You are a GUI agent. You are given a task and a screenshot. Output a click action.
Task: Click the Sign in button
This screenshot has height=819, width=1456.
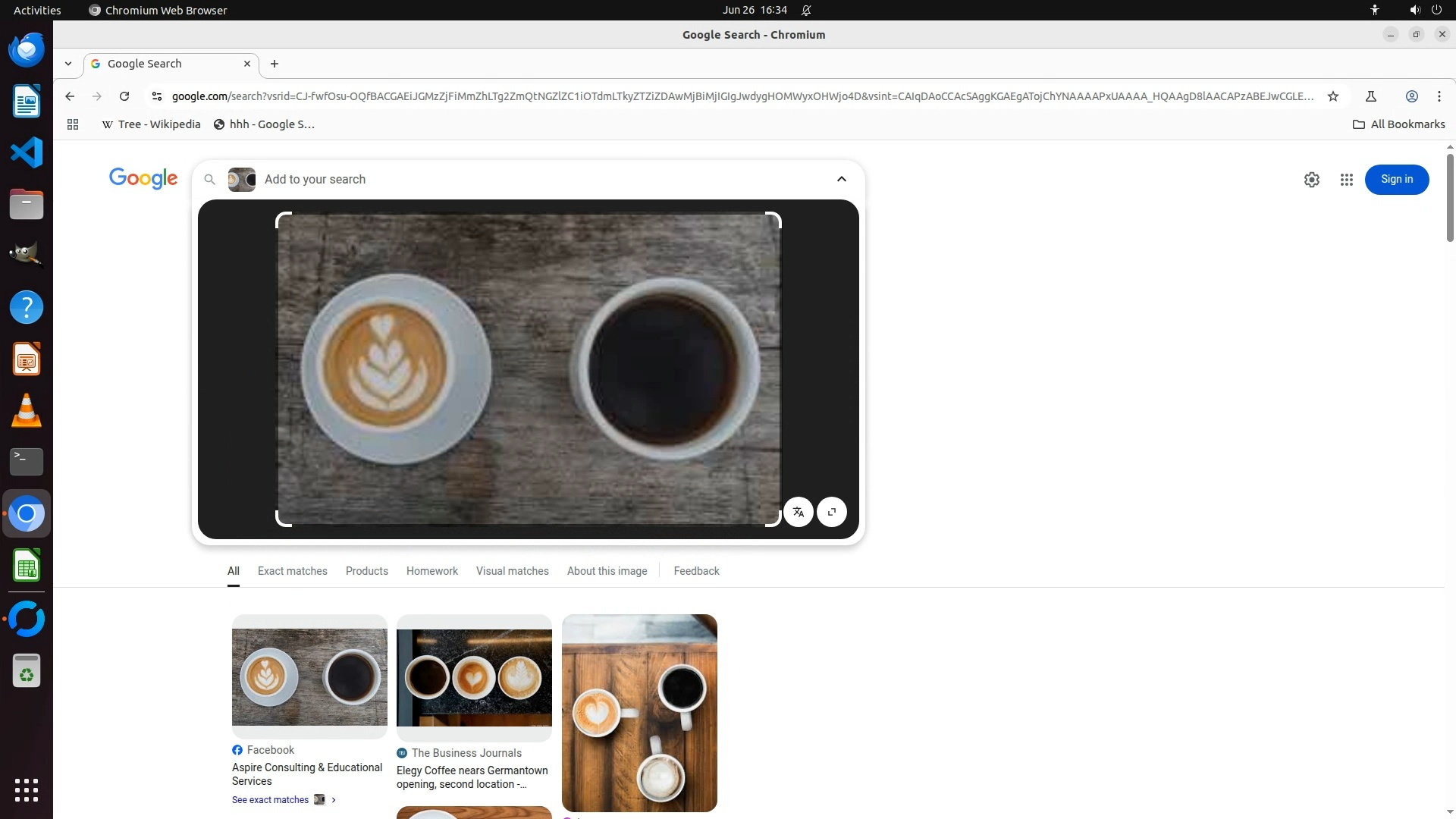click(1396, 180)
